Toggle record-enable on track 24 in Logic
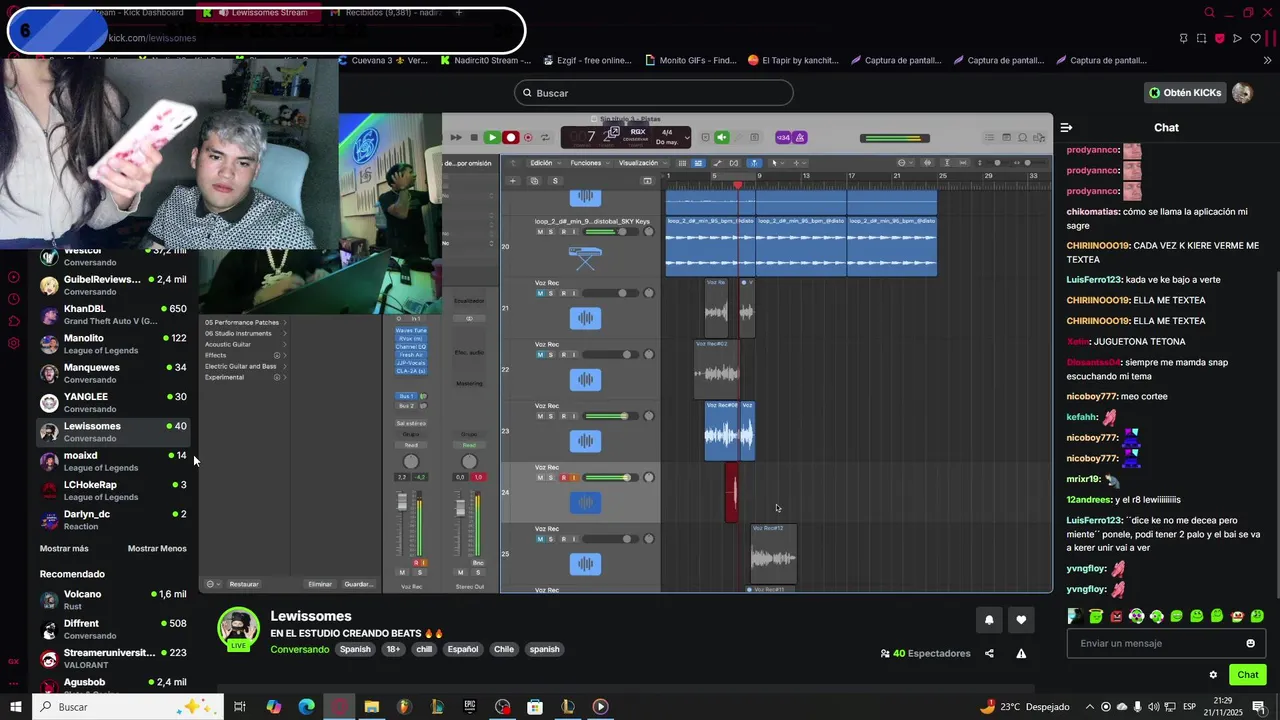Screen dimensions: 1280x720 click(x=564, y=478)
